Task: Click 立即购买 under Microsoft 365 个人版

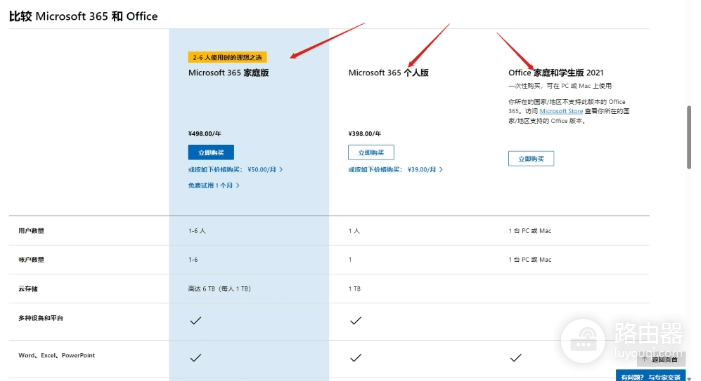Action: 371,152
